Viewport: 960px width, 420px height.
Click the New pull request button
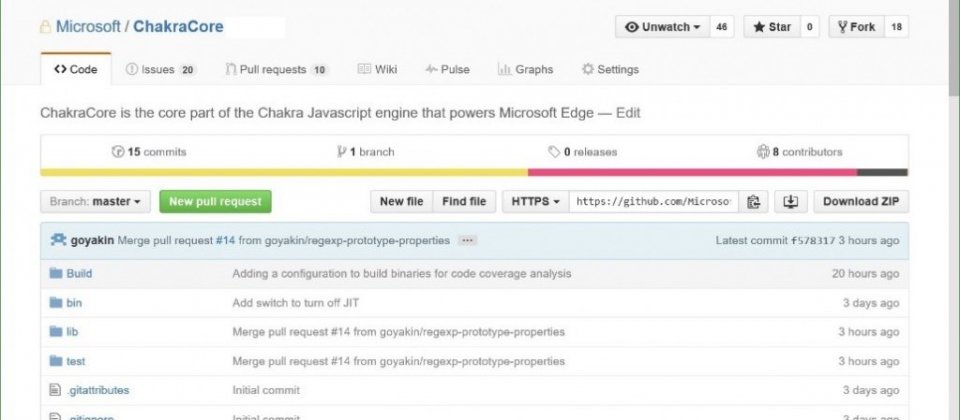tap(216, 201)
